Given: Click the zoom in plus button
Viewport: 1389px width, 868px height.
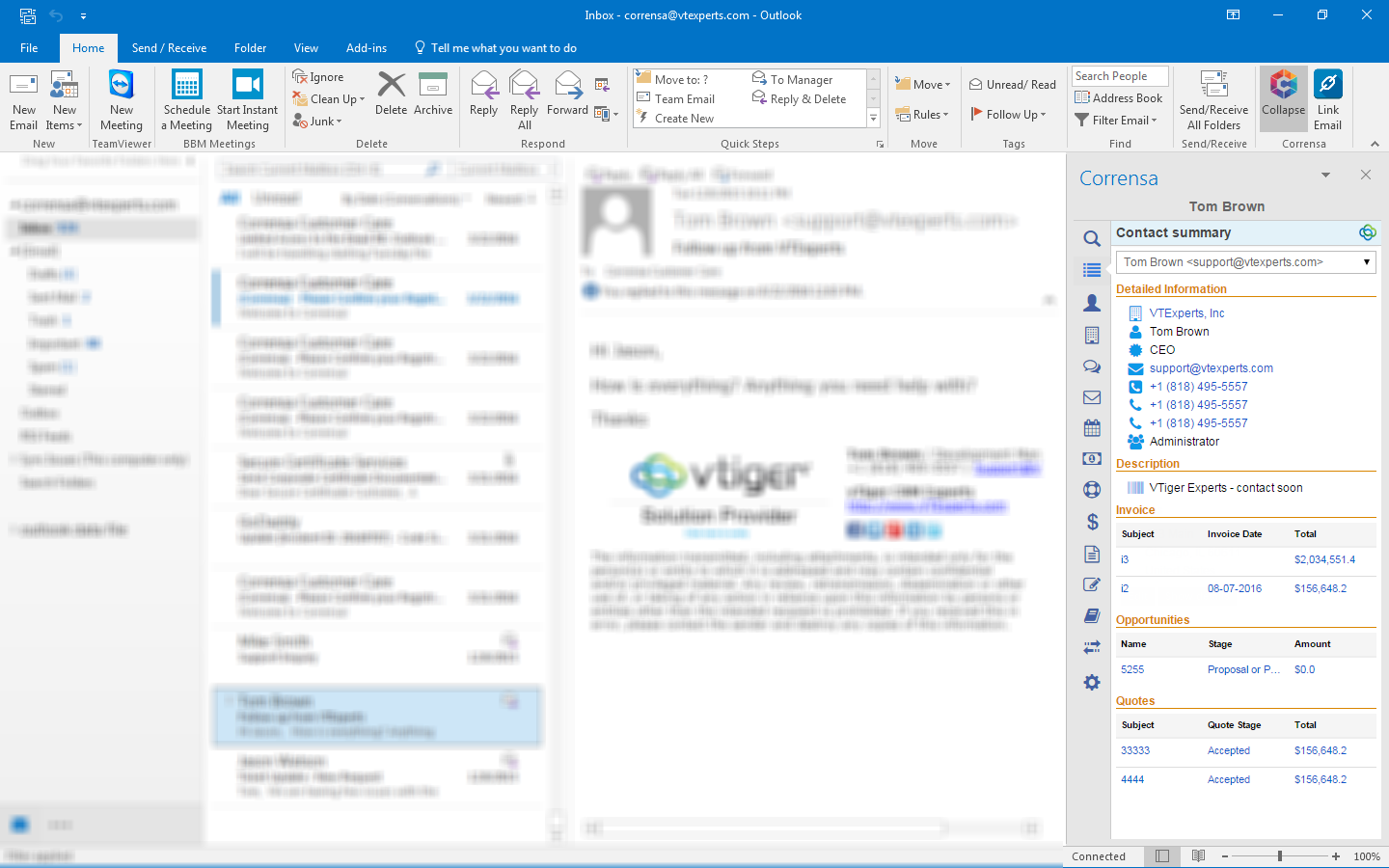Looking at the screenshot, I should pos(1336,856).
